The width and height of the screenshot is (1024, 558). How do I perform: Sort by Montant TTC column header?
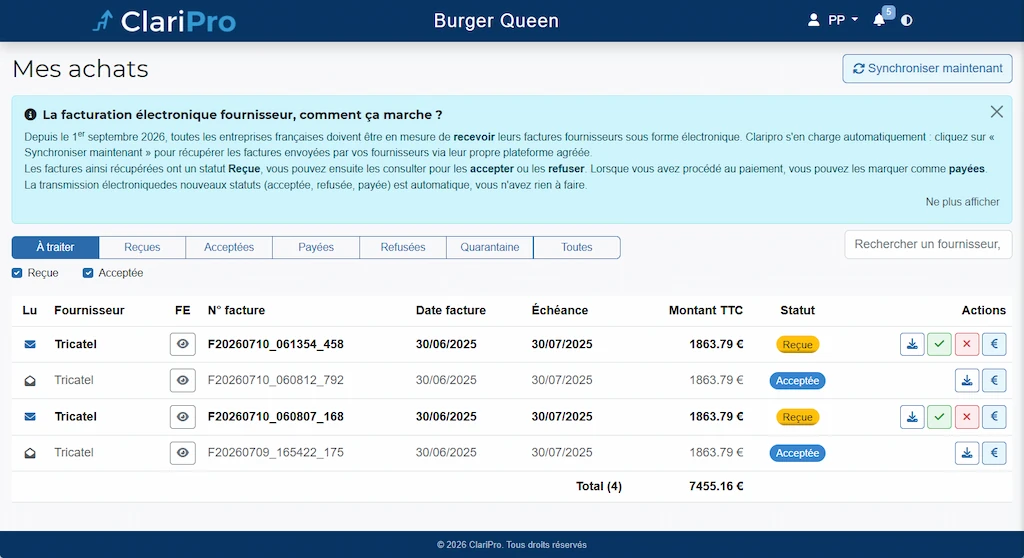(x=706, y=310)
